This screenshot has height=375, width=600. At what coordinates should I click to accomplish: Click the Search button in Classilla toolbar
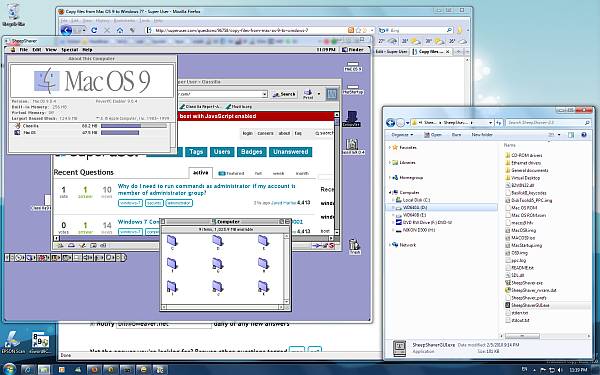pyautogui.click(x=284, y=94)
